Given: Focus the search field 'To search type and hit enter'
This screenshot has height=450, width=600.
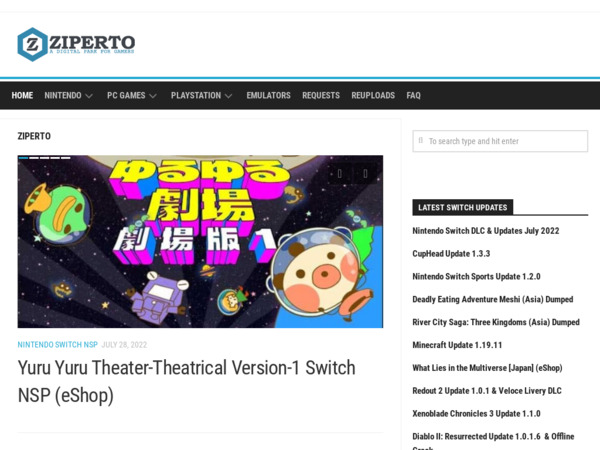Looking at the screenshot, I should 500,141.
